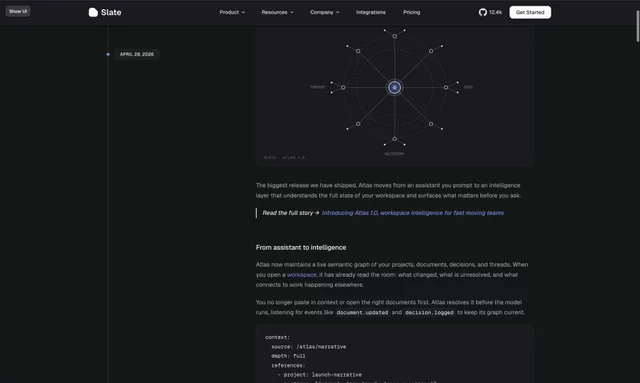Click the Get Started button
This screenshot has width=640, height=383.
[x=530, y=12]
